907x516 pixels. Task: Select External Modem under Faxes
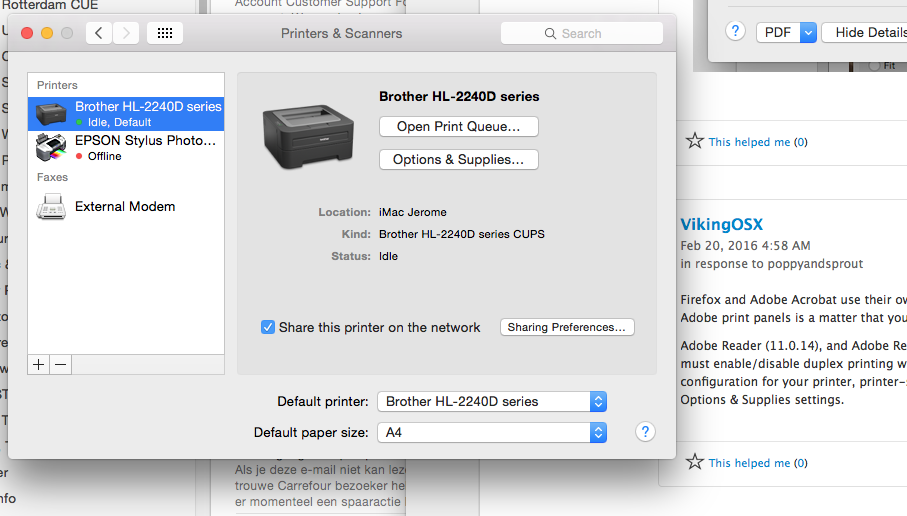pos(126,207)
